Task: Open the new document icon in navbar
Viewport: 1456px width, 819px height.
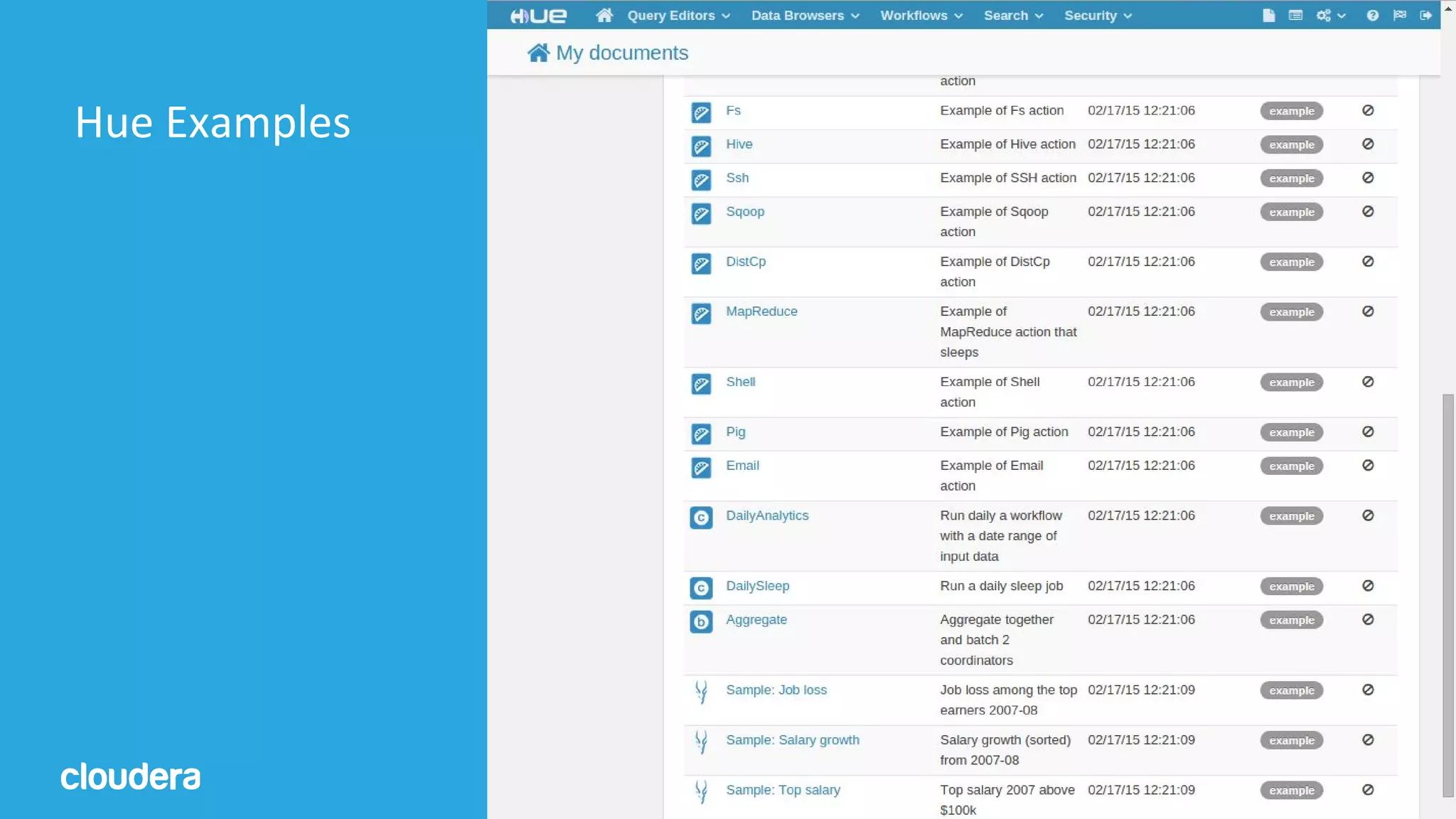Action: pos(1268,16)
